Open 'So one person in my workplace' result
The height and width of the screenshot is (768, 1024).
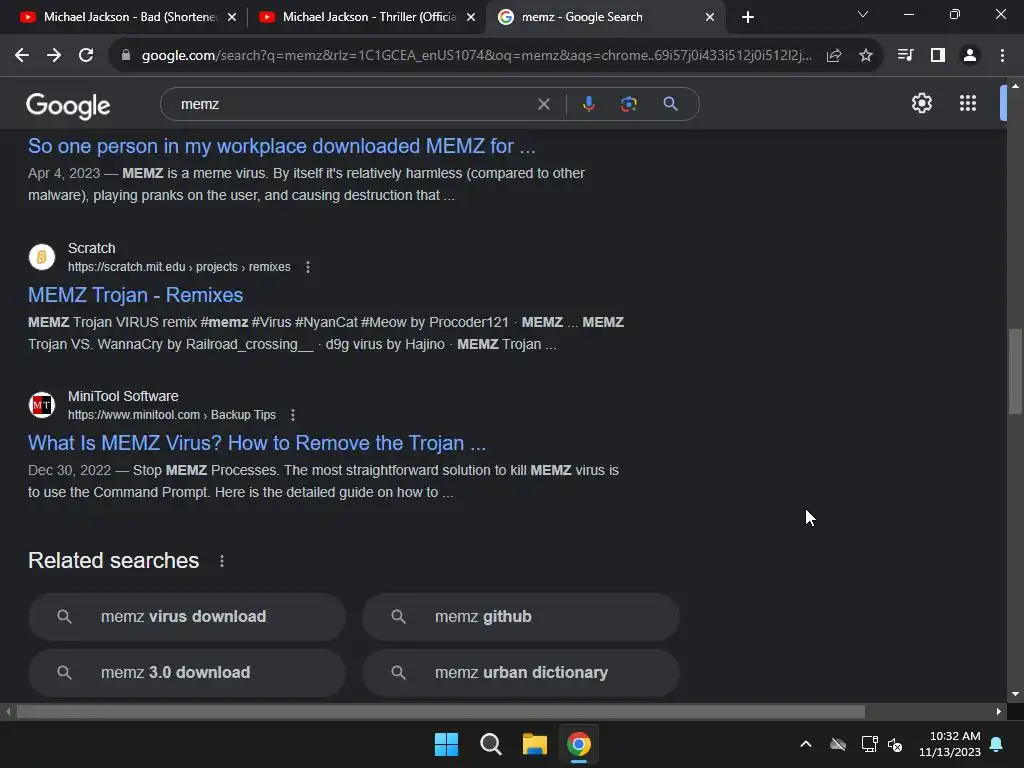point(281,146)
